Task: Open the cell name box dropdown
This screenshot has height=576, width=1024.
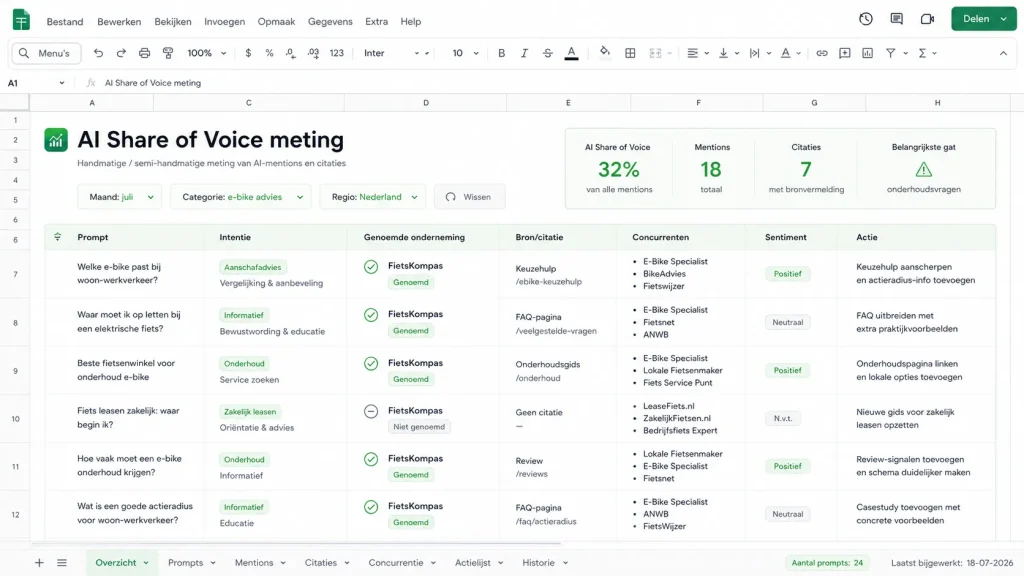Action: (62, 83)
